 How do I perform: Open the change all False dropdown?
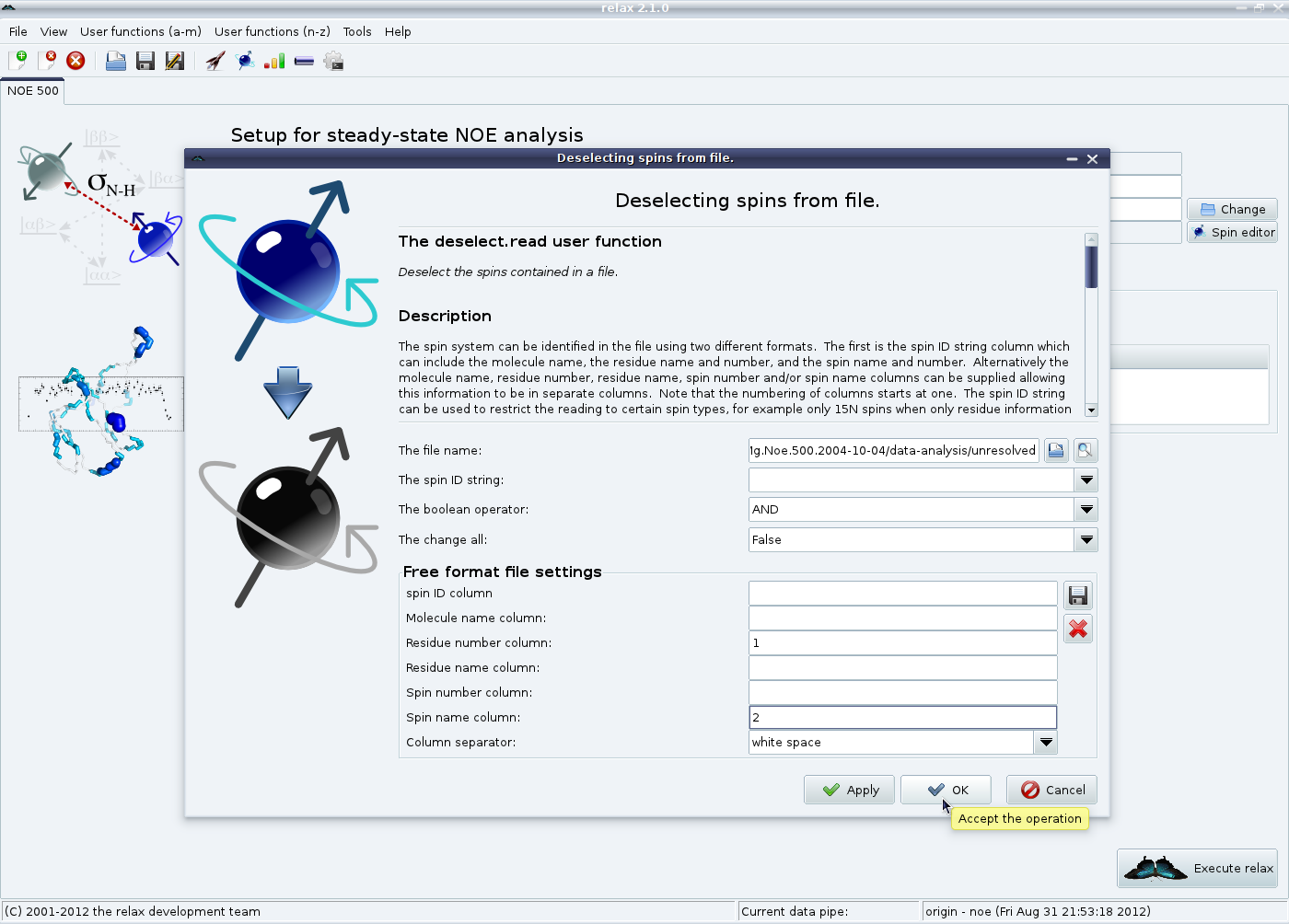(x=1086, y=539)
